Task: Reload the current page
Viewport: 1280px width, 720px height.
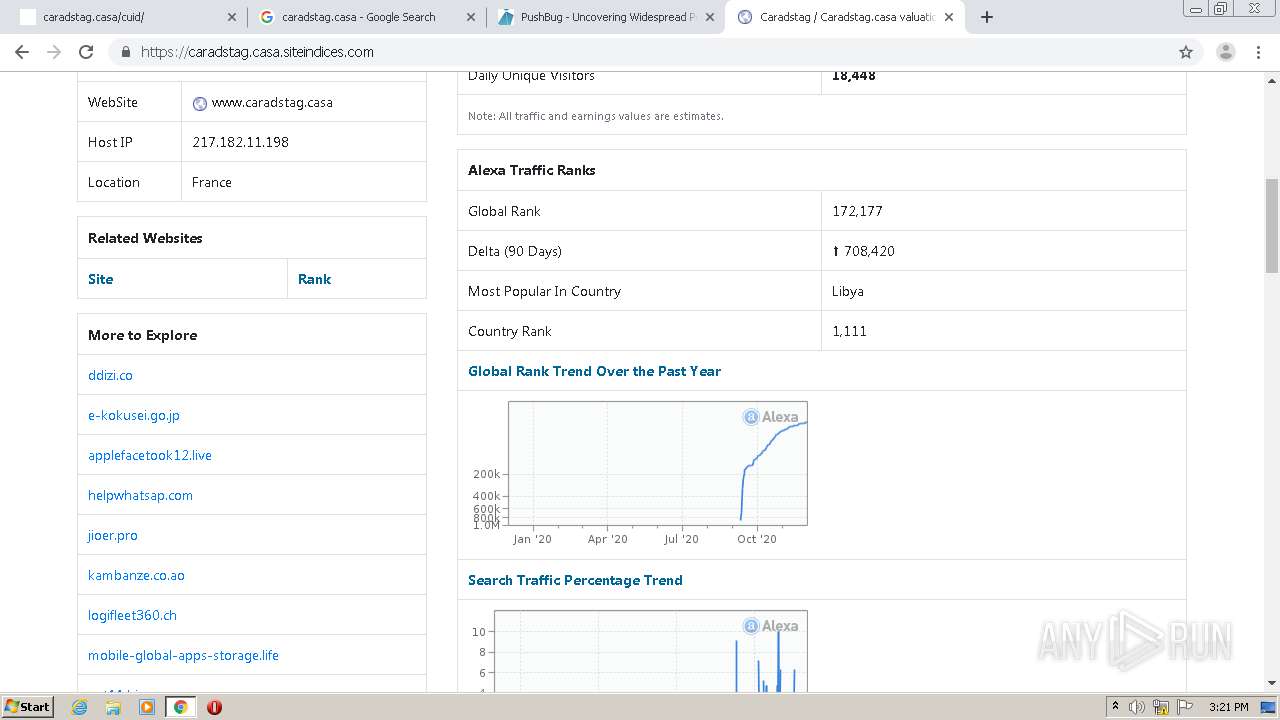Action: click(x=86, y=52)
